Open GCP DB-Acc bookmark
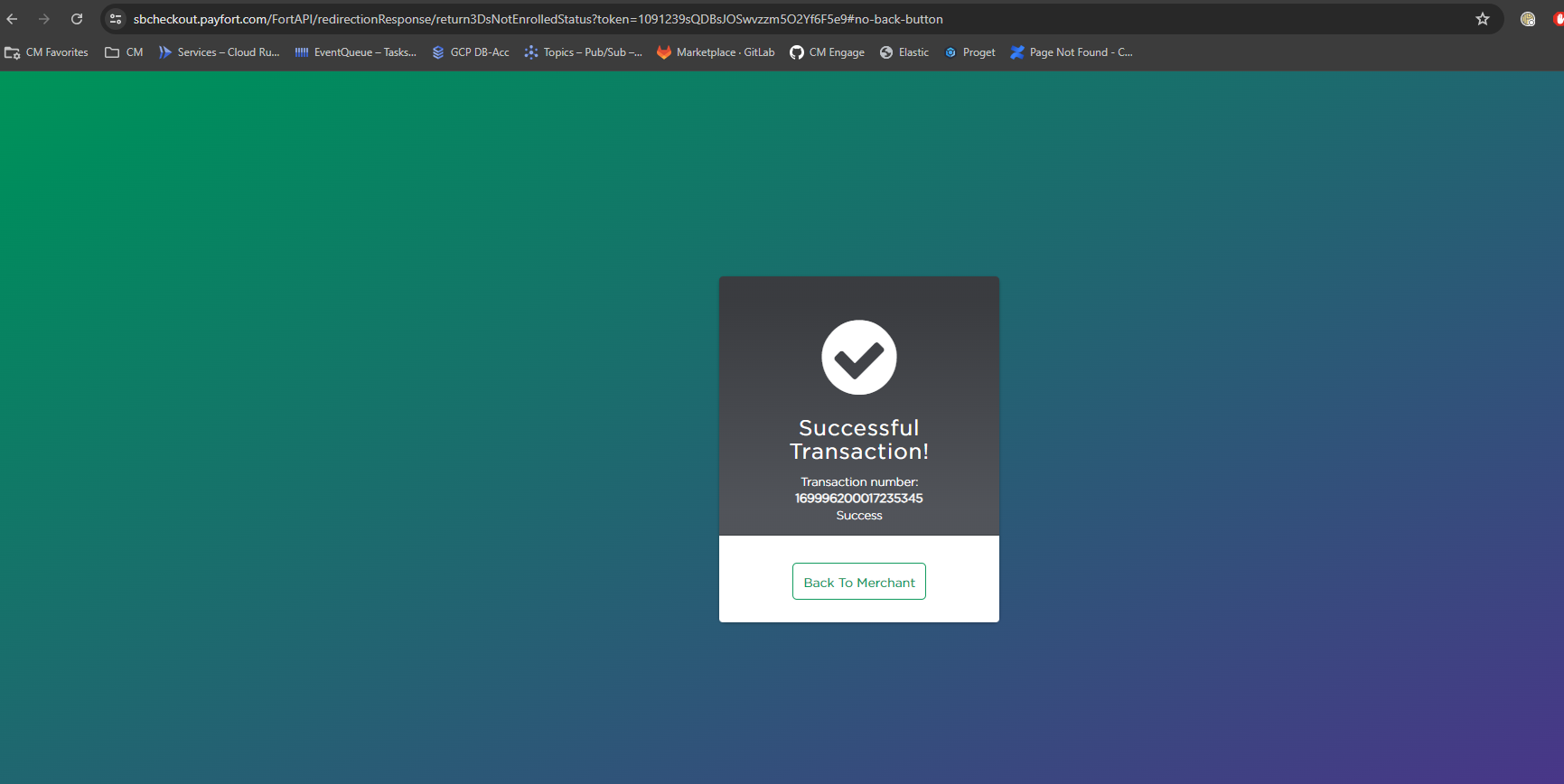Viewport: 1564px width, 784px height. pyautogui.click(x=470, y=52)
